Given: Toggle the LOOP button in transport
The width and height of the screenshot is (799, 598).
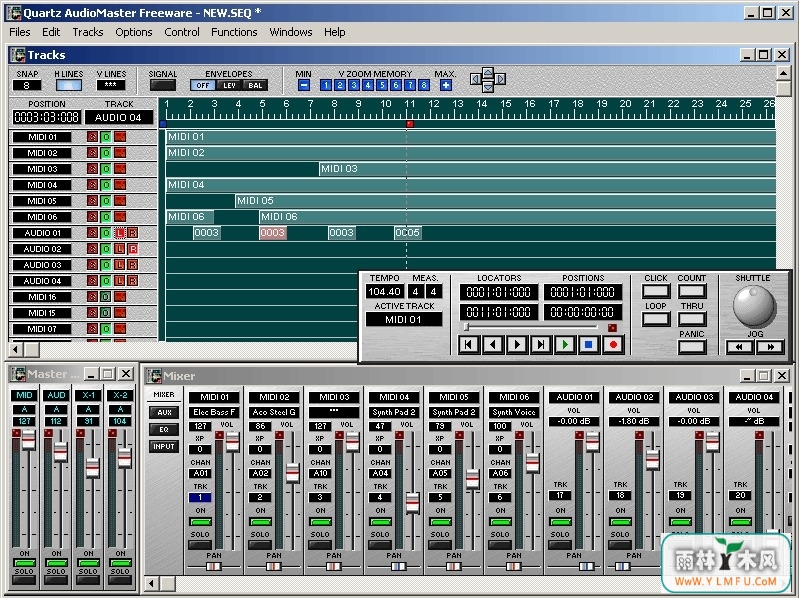Looking at the screenshot, I should click(x=656, y=319).
